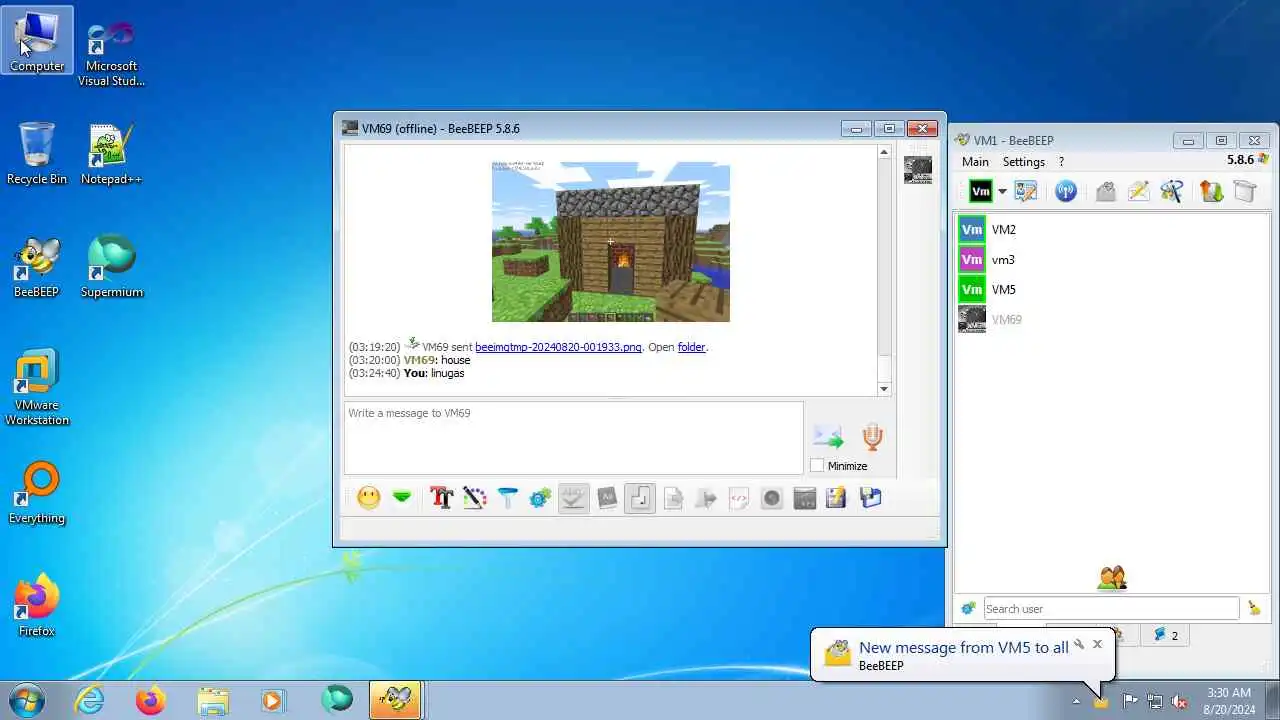Screen dimensions: 1280x720
Task: Open blue gear chat settings icon
Action: coord(540,498)
